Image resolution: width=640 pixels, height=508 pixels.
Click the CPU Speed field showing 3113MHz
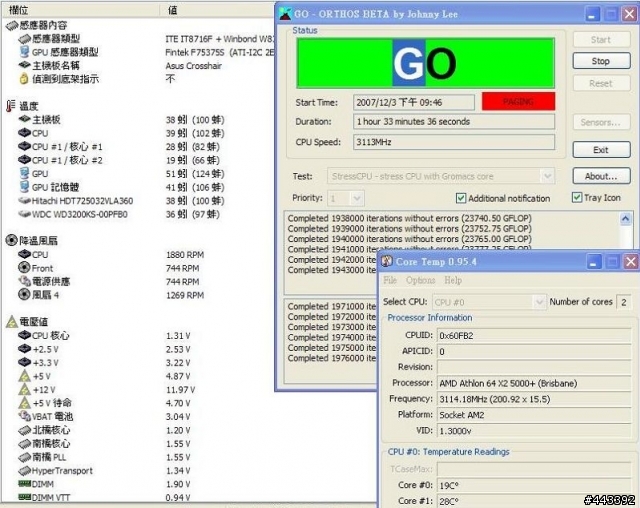[x=454, y=142]
